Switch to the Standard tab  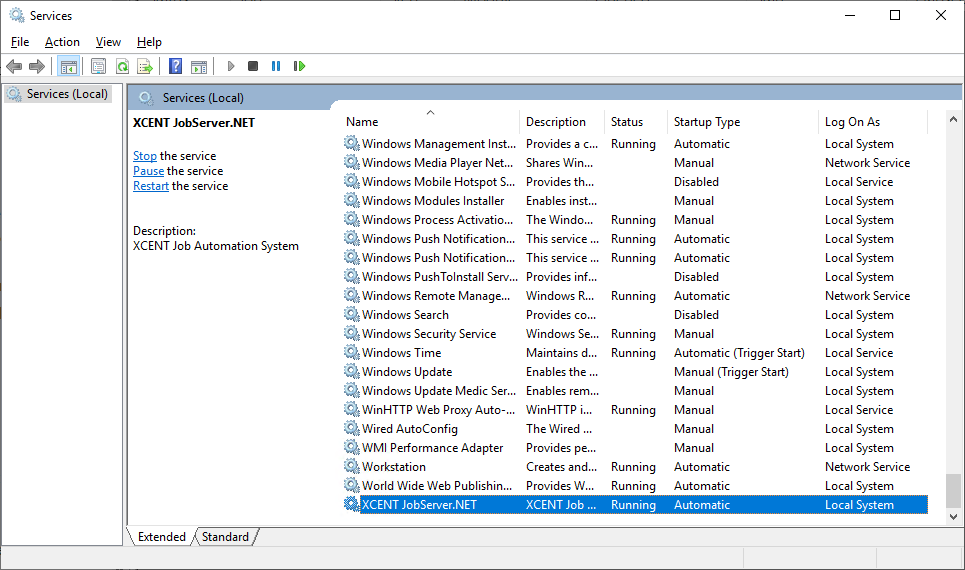pyautogui.click(x=225, y=537)
